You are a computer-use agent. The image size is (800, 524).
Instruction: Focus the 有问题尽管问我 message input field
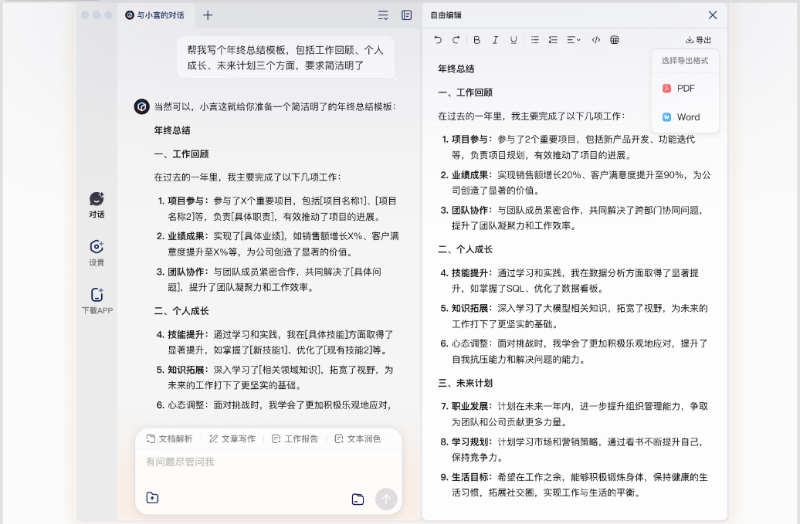(x=260, y=463)
